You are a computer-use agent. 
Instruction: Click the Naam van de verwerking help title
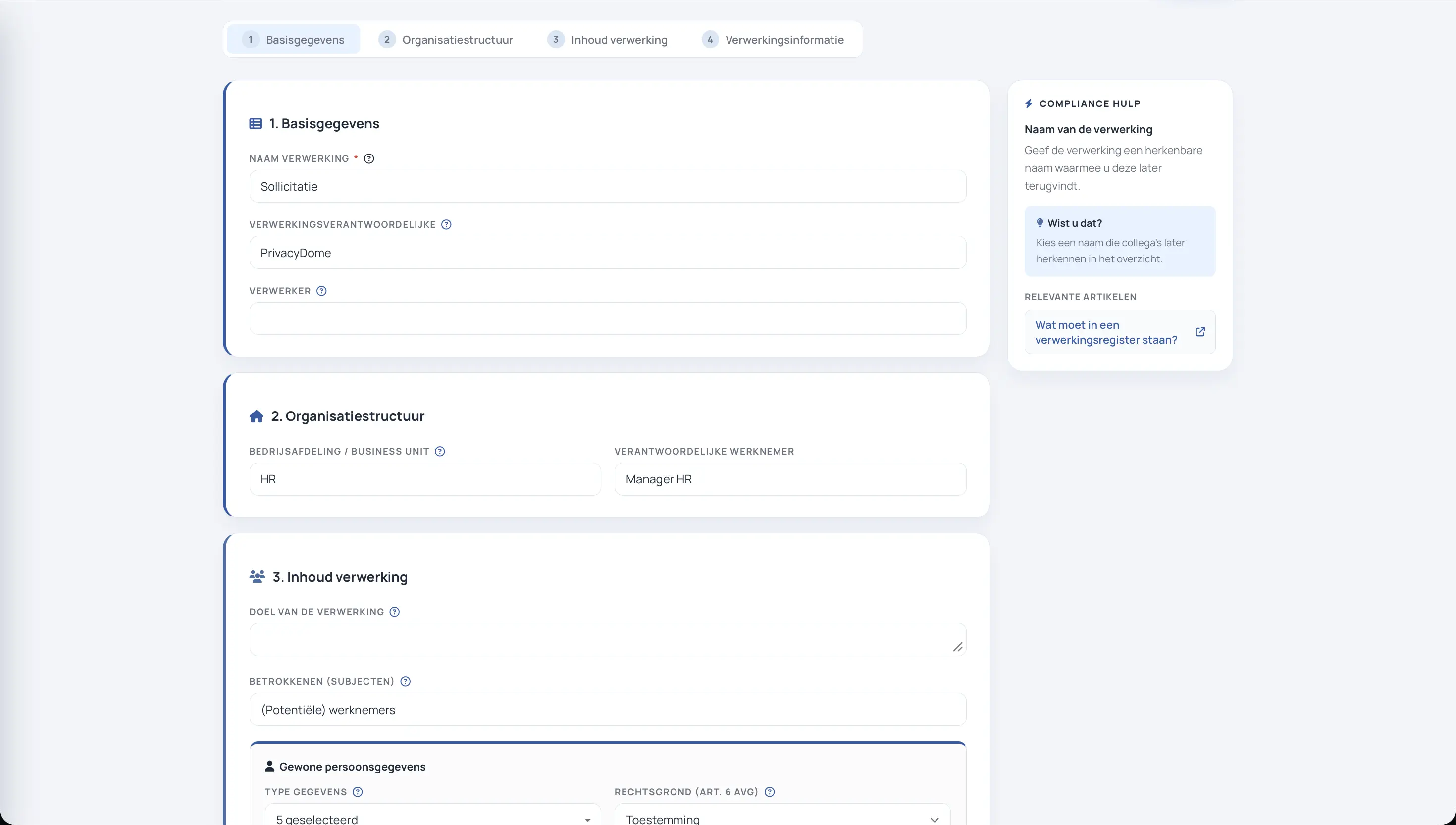[x=1089, y=129]
